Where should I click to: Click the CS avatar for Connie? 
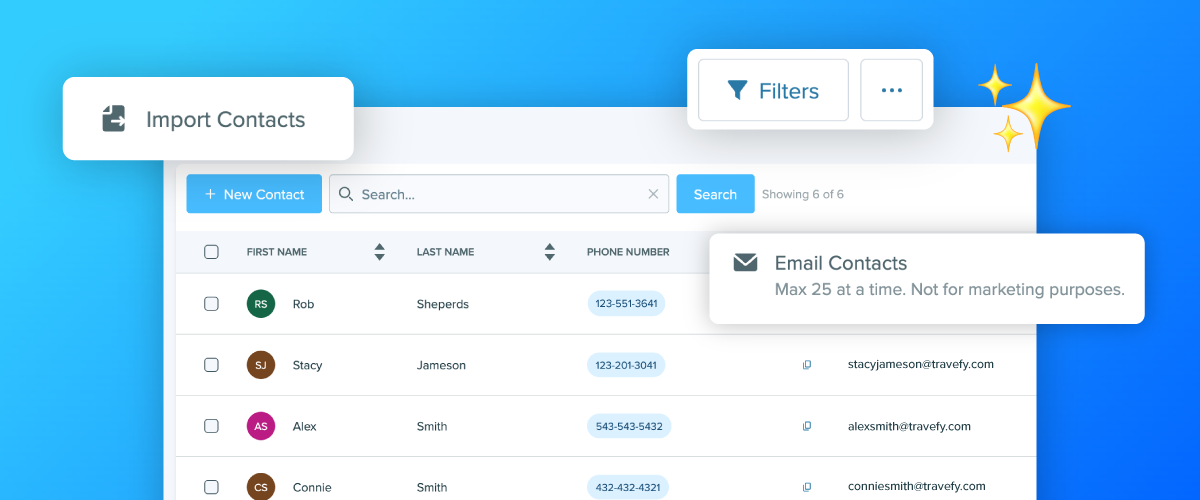click(x=261, y=487)
